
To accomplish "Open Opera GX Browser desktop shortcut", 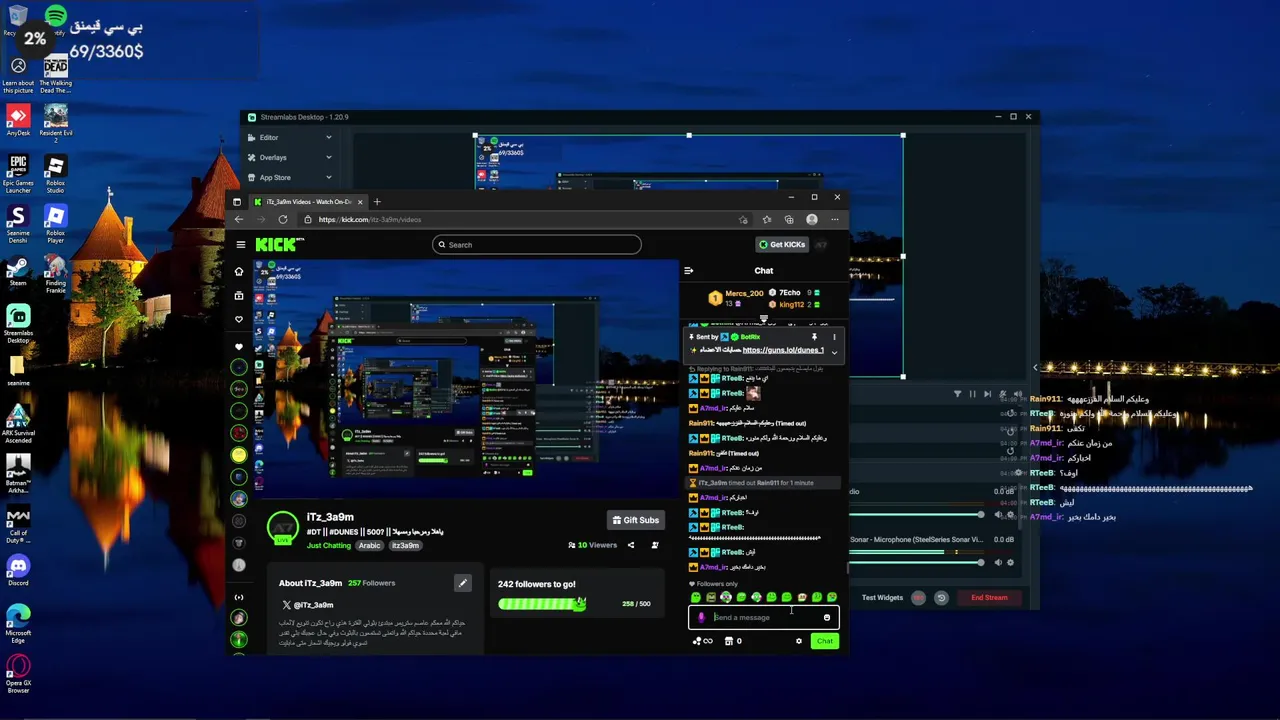I will pyautogui.click(x=18, y=673).
